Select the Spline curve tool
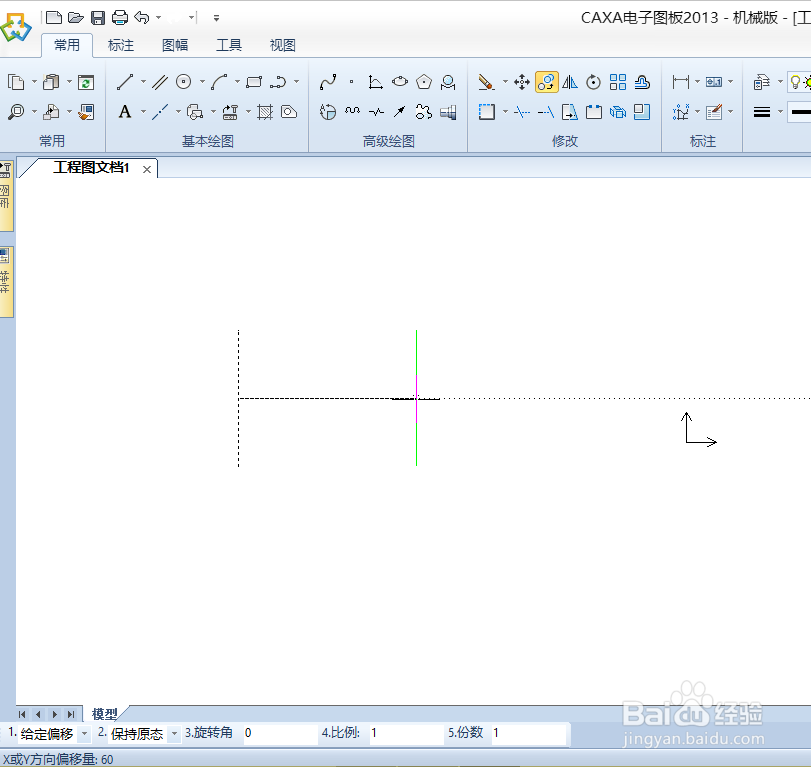This screenshot has height=767, width=811. [x=328, y=82]
